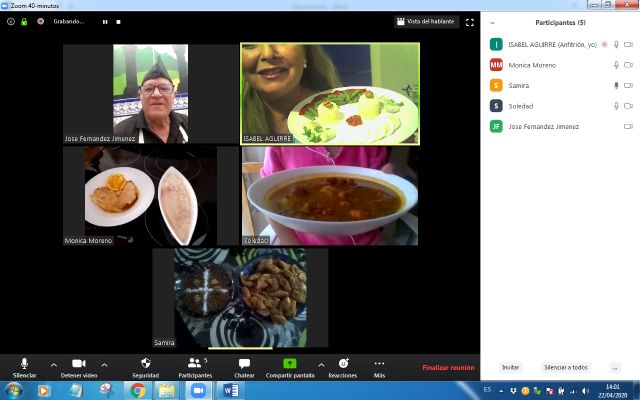This screenshot has width=640, height=400.
Task: Collapse the Participantes panel chevron
Action: [492, 22]
